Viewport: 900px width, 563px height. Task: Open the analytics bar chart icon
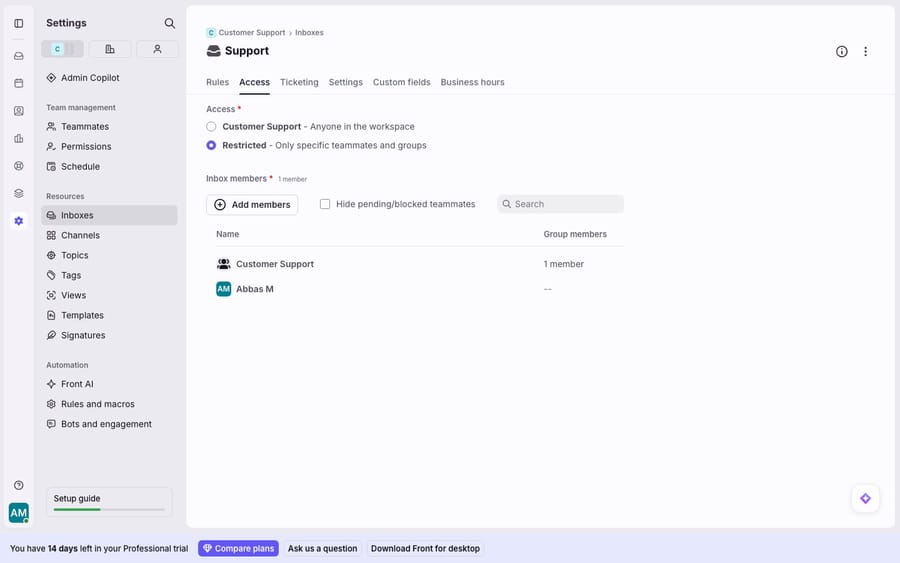tap(18, 138)
